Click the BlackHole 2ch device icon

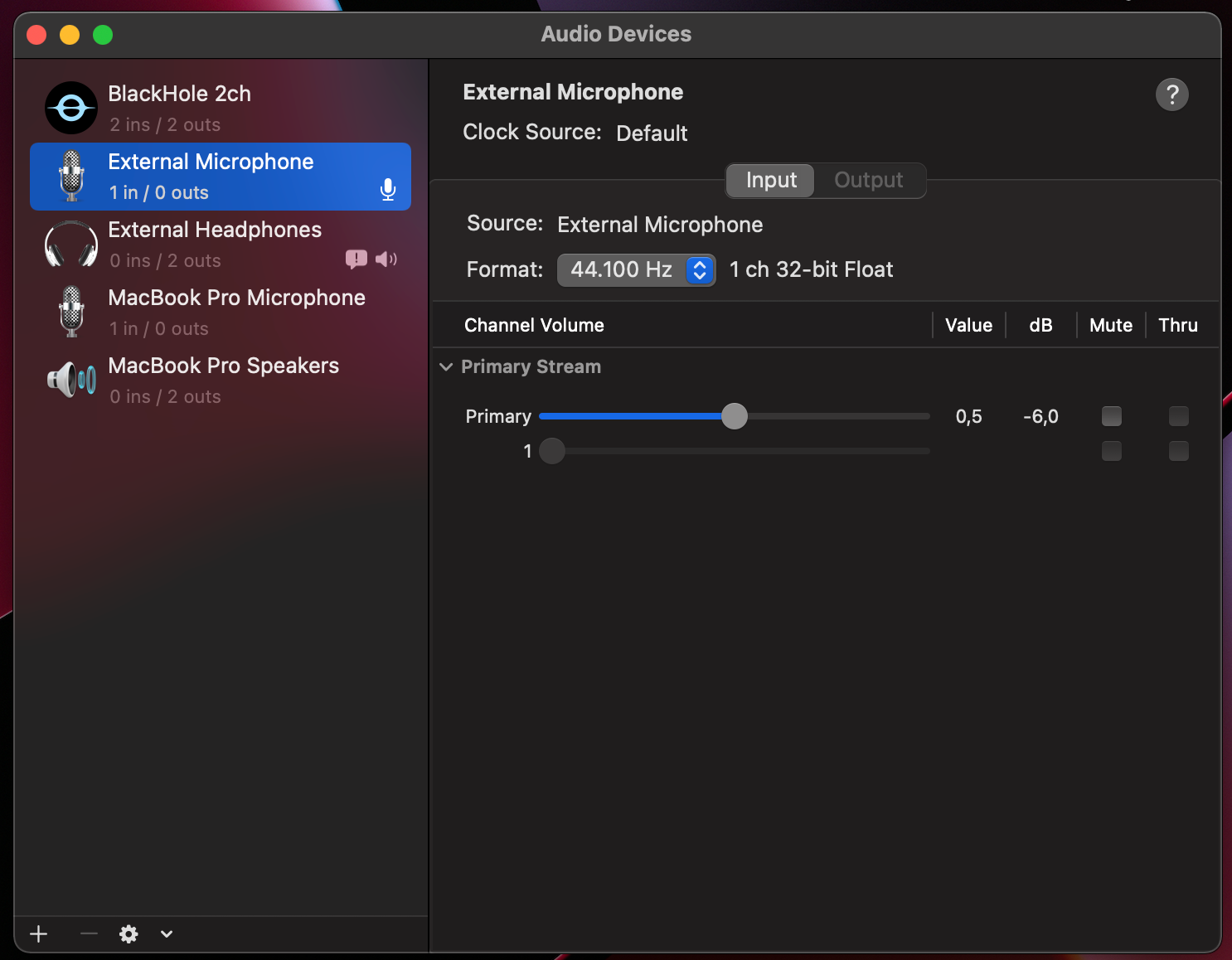(x=71, y=108)
